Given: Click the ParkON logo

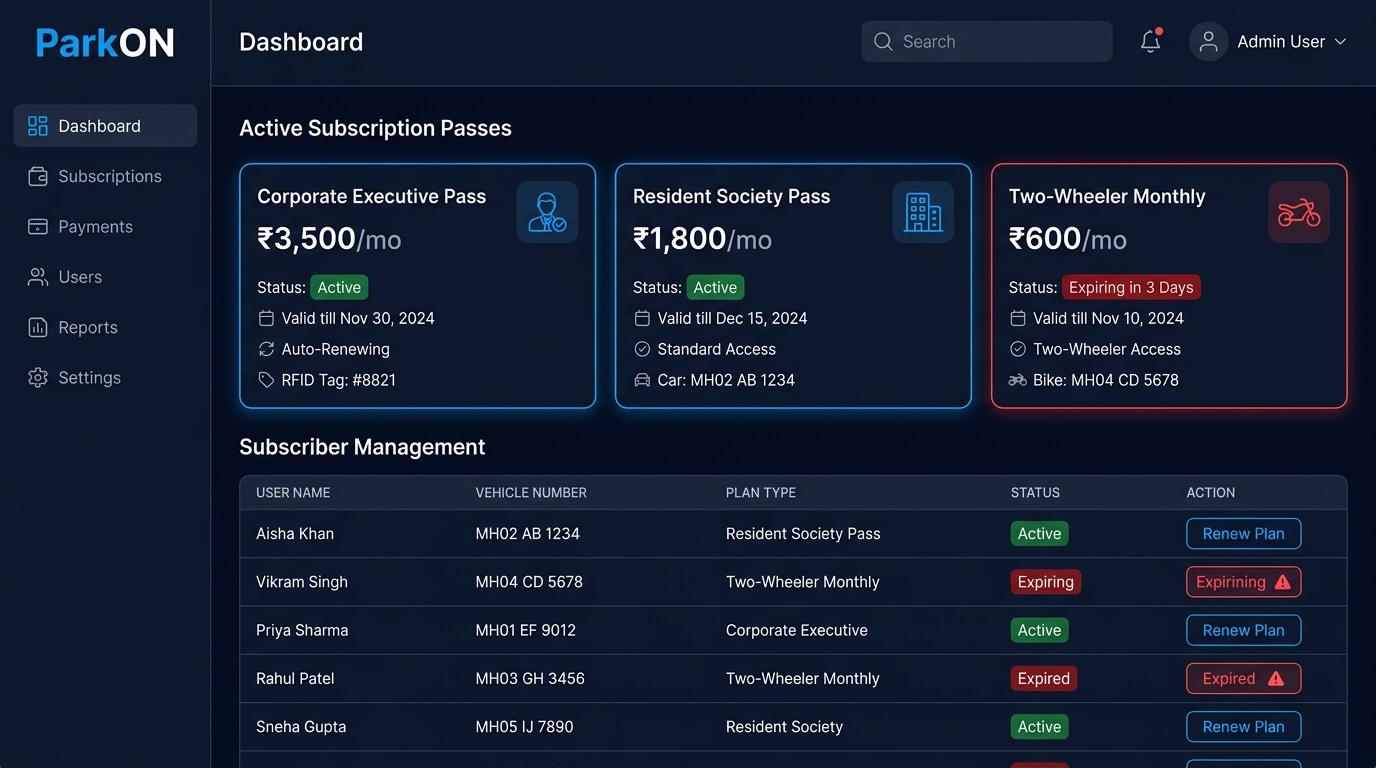Looking at the screenshot, I should click(105, 42).
